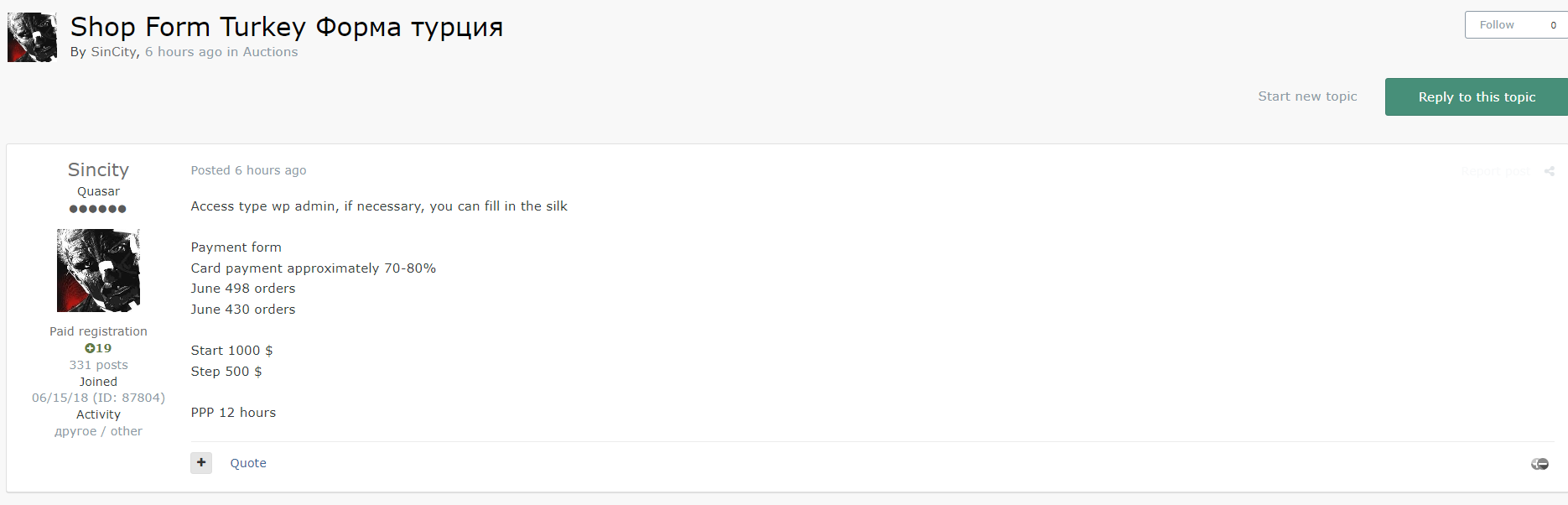Click the Report post link
This screenshot has width=1568, height=505.
pyautogui.click(x=1495, y=171)
